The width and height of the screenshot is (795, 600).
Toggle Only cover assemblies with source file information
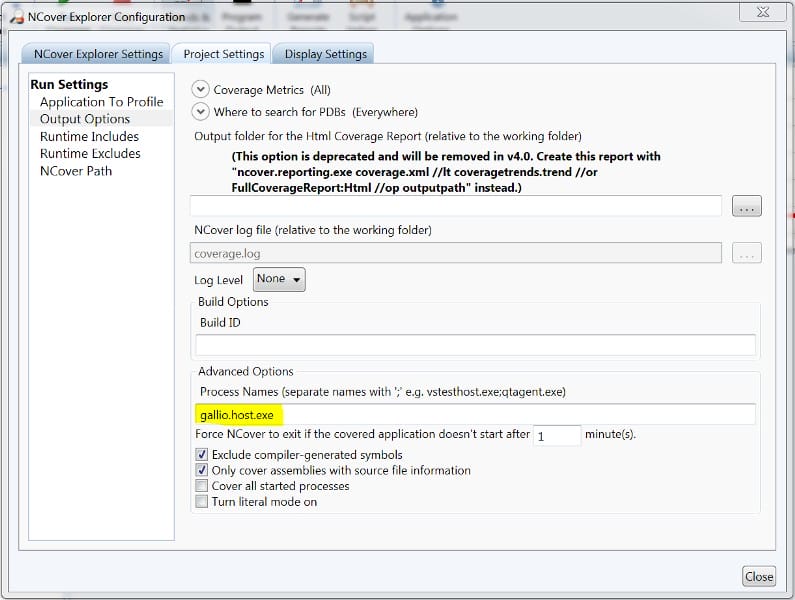tap(203, 470)
